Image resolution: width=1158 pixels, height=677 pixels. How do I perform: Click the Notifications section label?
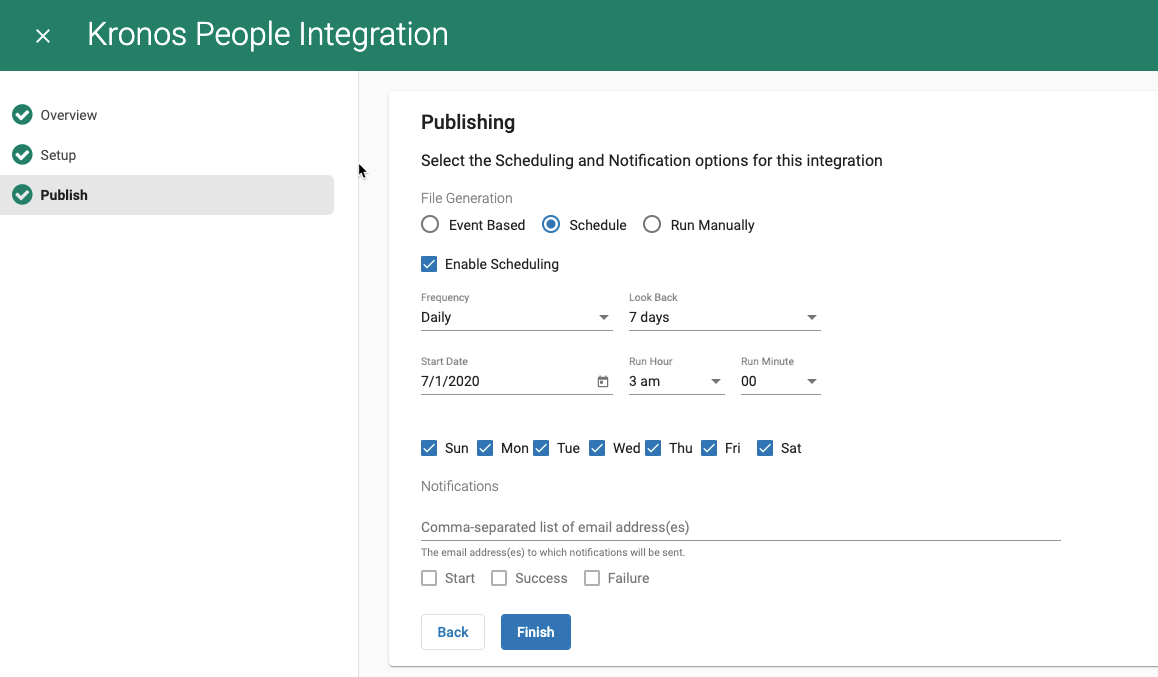coord(459,486)
